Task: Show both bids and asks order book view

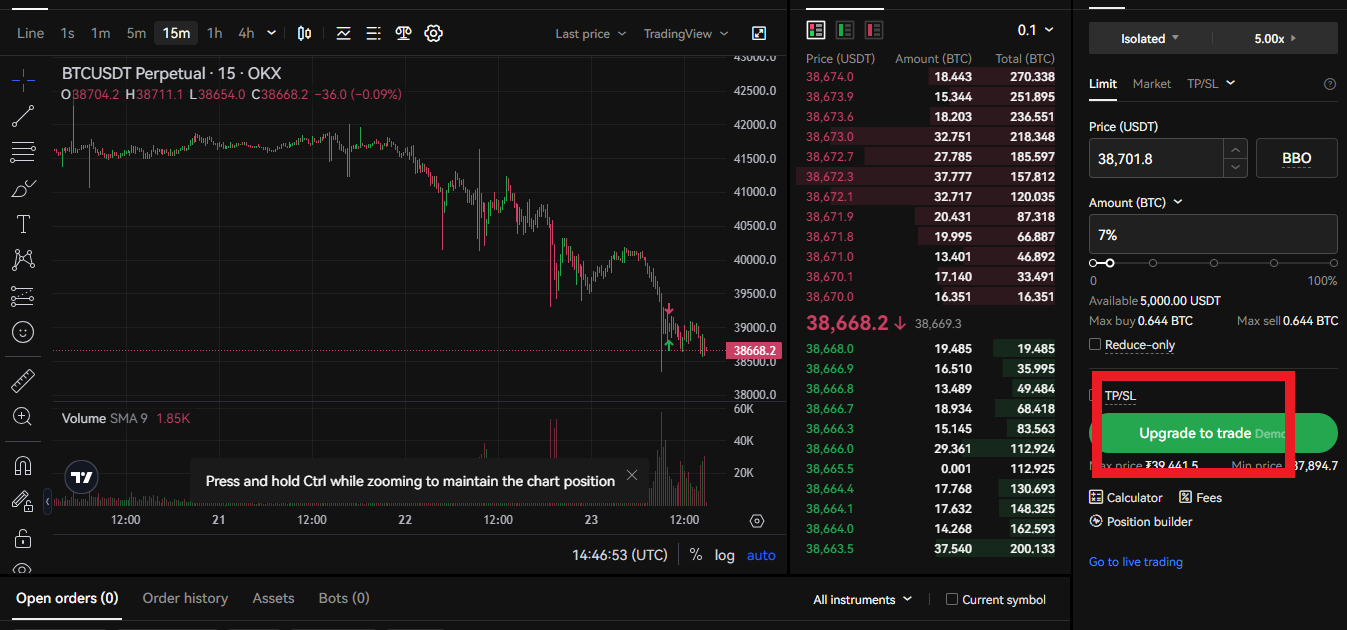Action: (x=816, y=30)
